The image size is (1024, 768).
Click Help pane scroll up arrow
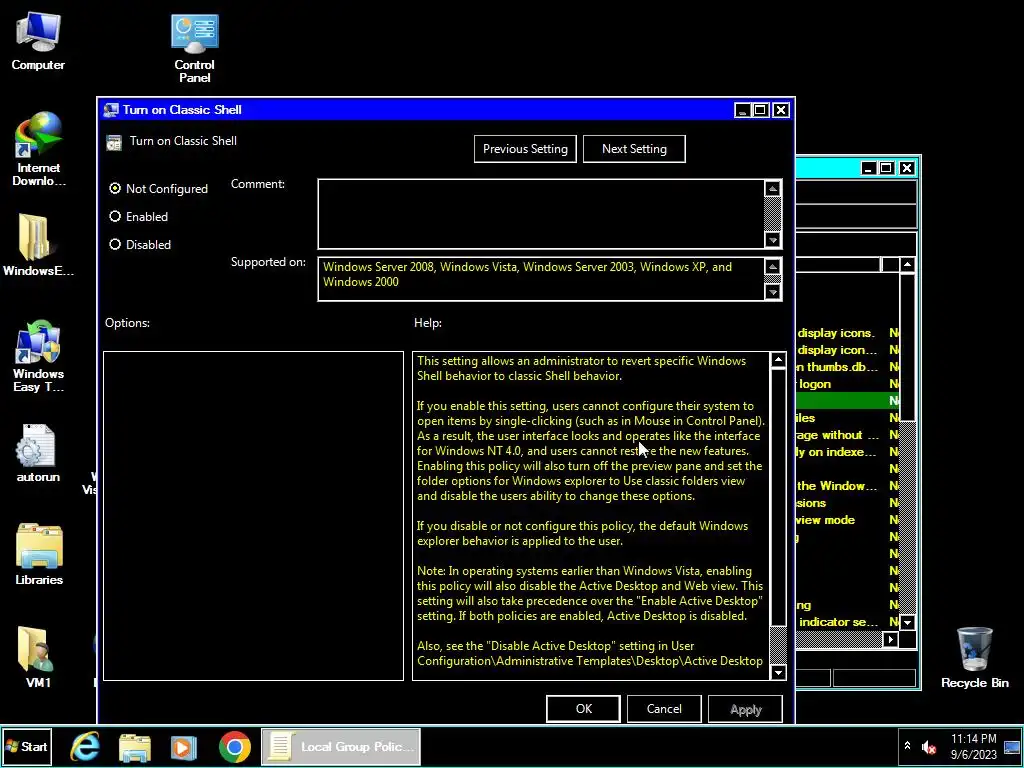click(x=778, y=360)
